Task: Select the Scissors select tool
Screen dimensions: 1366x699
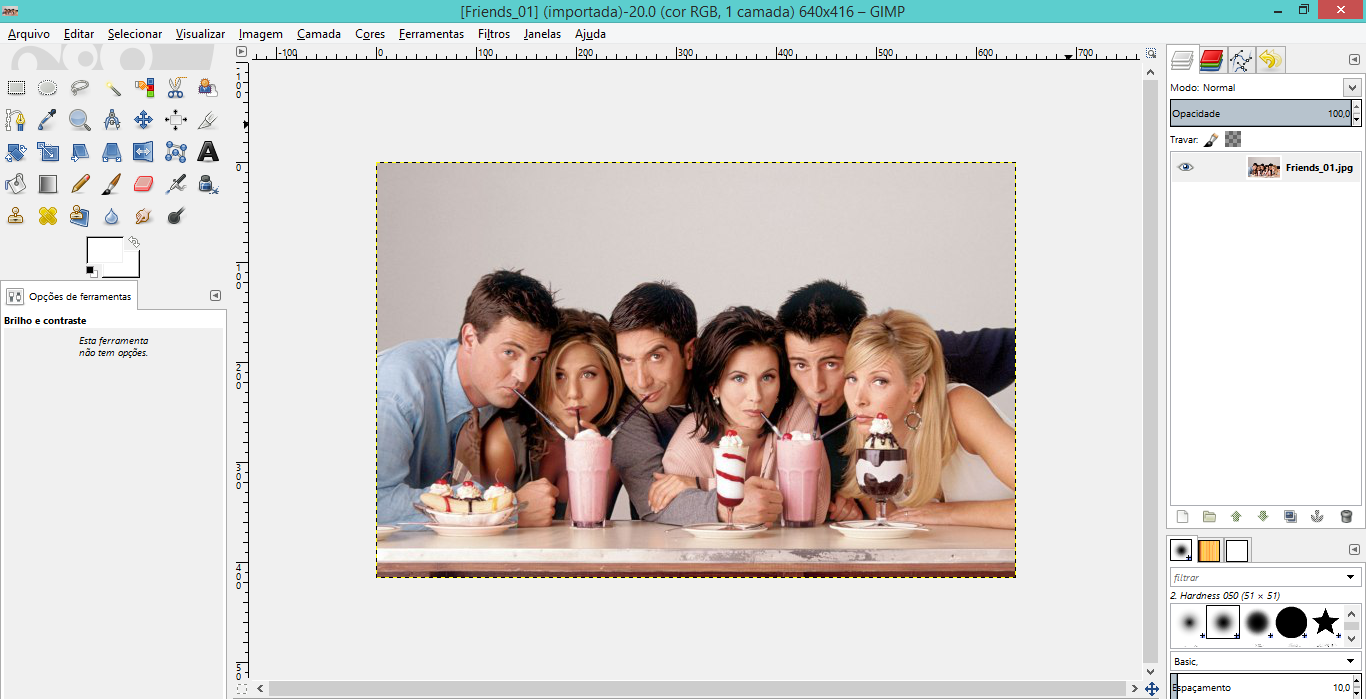Action: pyautogui.click(x=176, y=88)
